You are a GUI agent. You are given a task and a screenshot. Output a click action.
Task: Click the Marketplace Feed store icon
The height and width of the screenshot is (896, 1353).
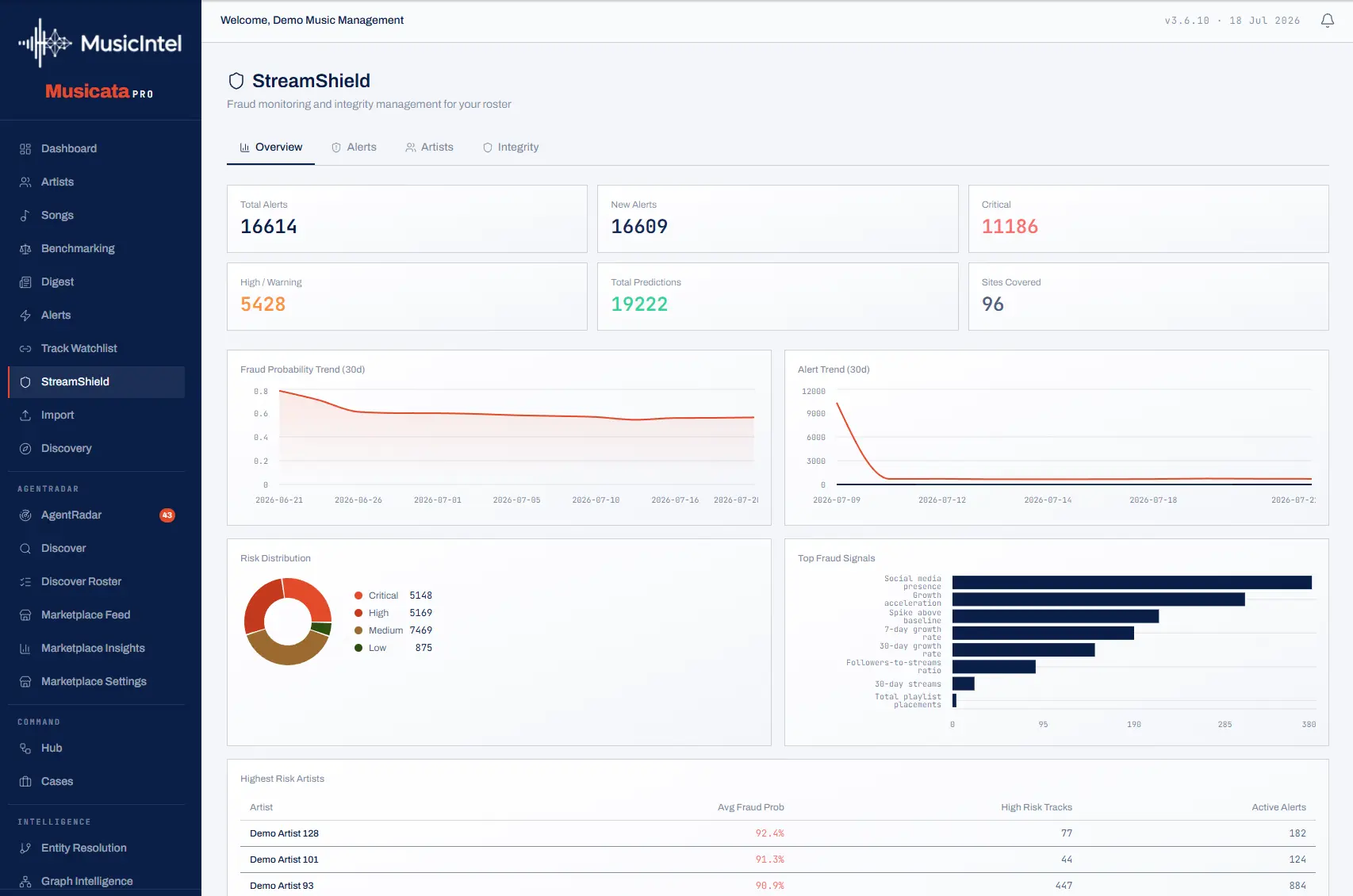[25, 615]
